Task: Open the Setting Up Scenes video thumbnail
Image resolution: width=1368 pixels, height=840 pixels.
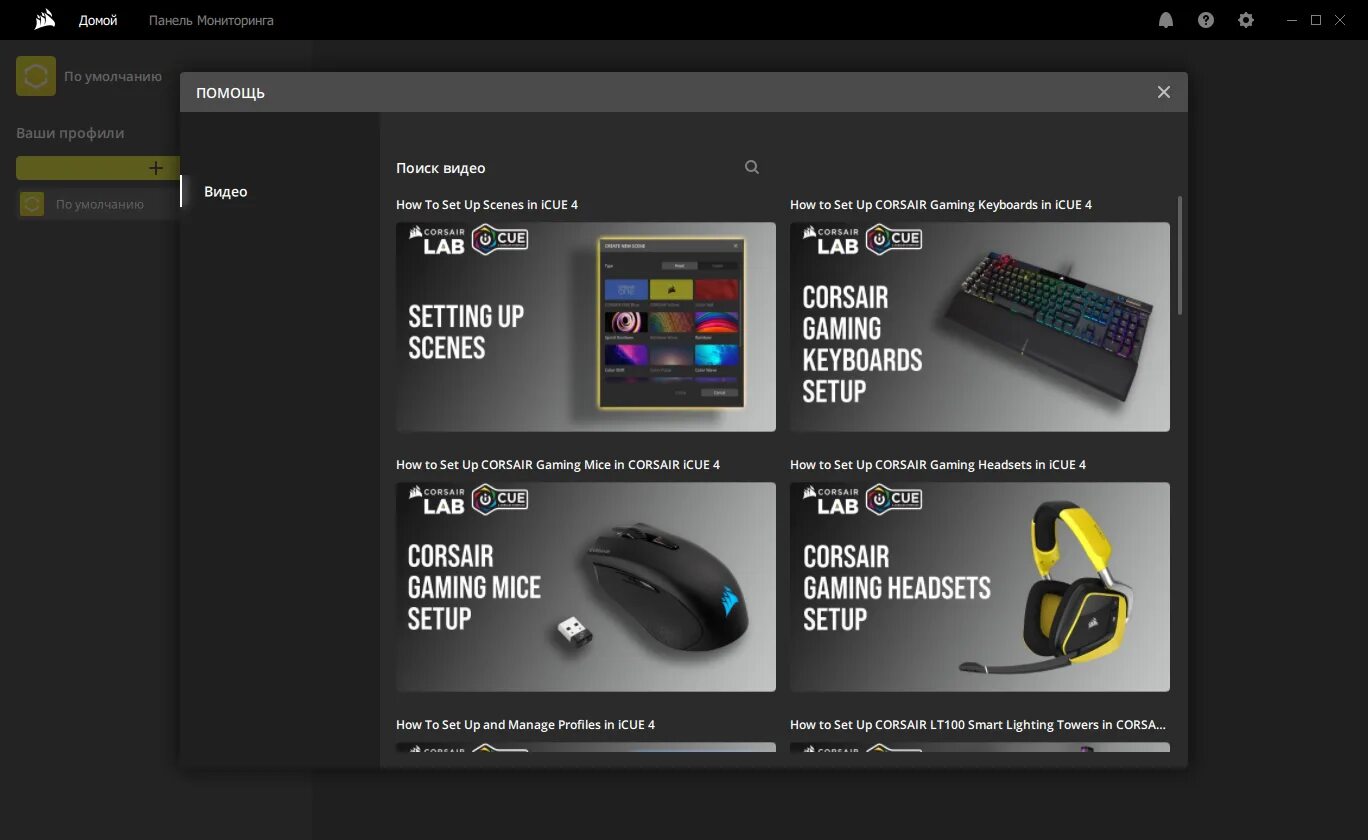Action: point(586,327)
